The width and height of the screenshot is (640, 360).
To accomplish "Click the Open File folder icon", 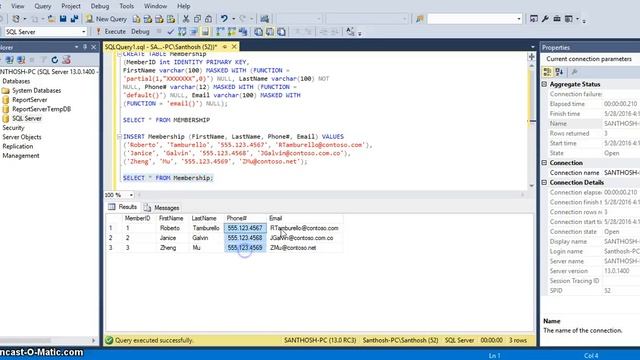I will click(x=51, y=19).
